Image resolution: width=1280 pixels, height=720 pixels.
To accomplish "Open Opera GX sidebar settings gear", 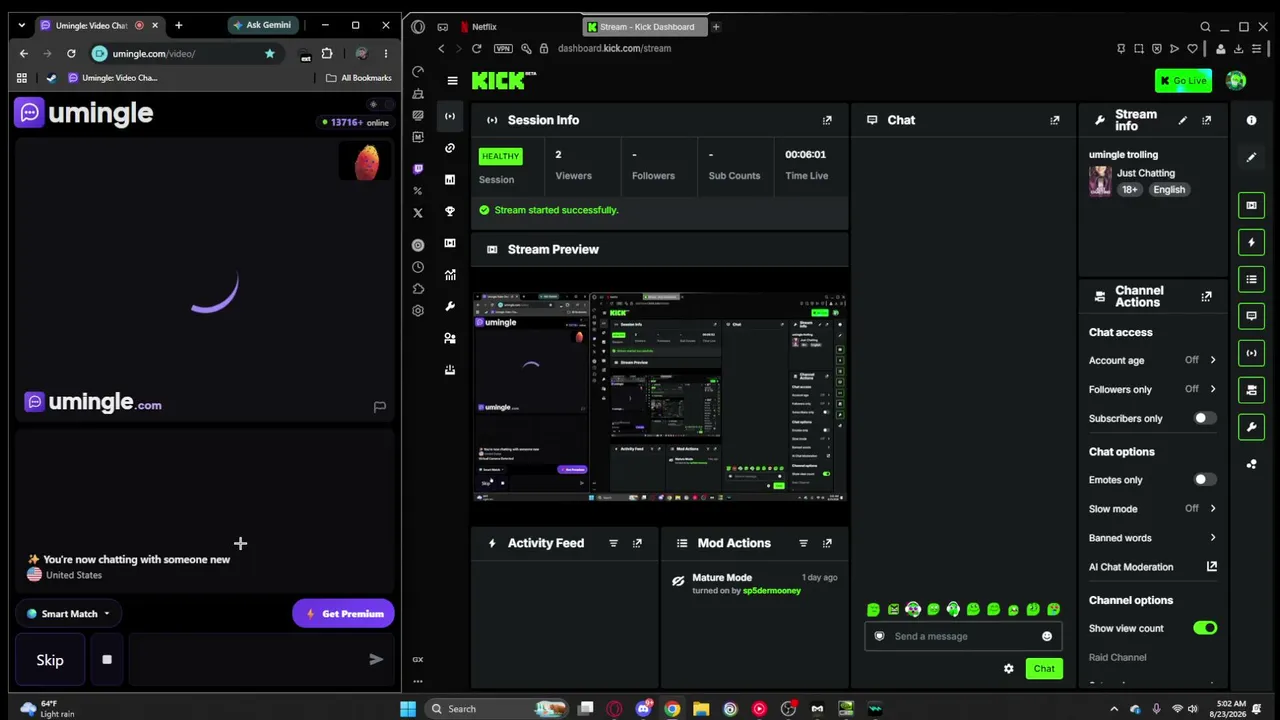I will tap(418, 310).
